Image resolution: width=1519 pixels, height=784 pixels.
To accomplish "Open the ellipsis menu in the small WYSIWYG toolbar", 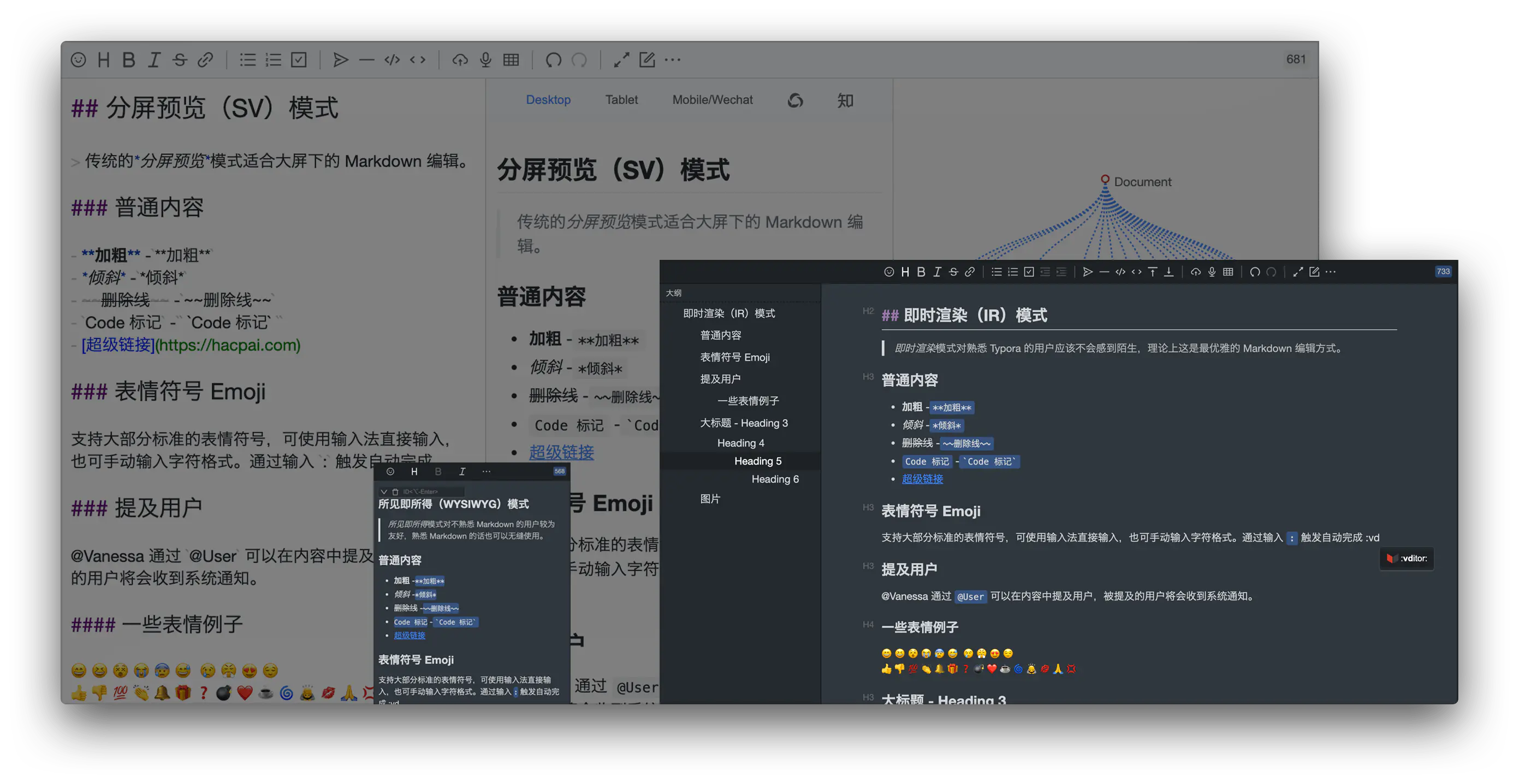I will tap(486, 472).
